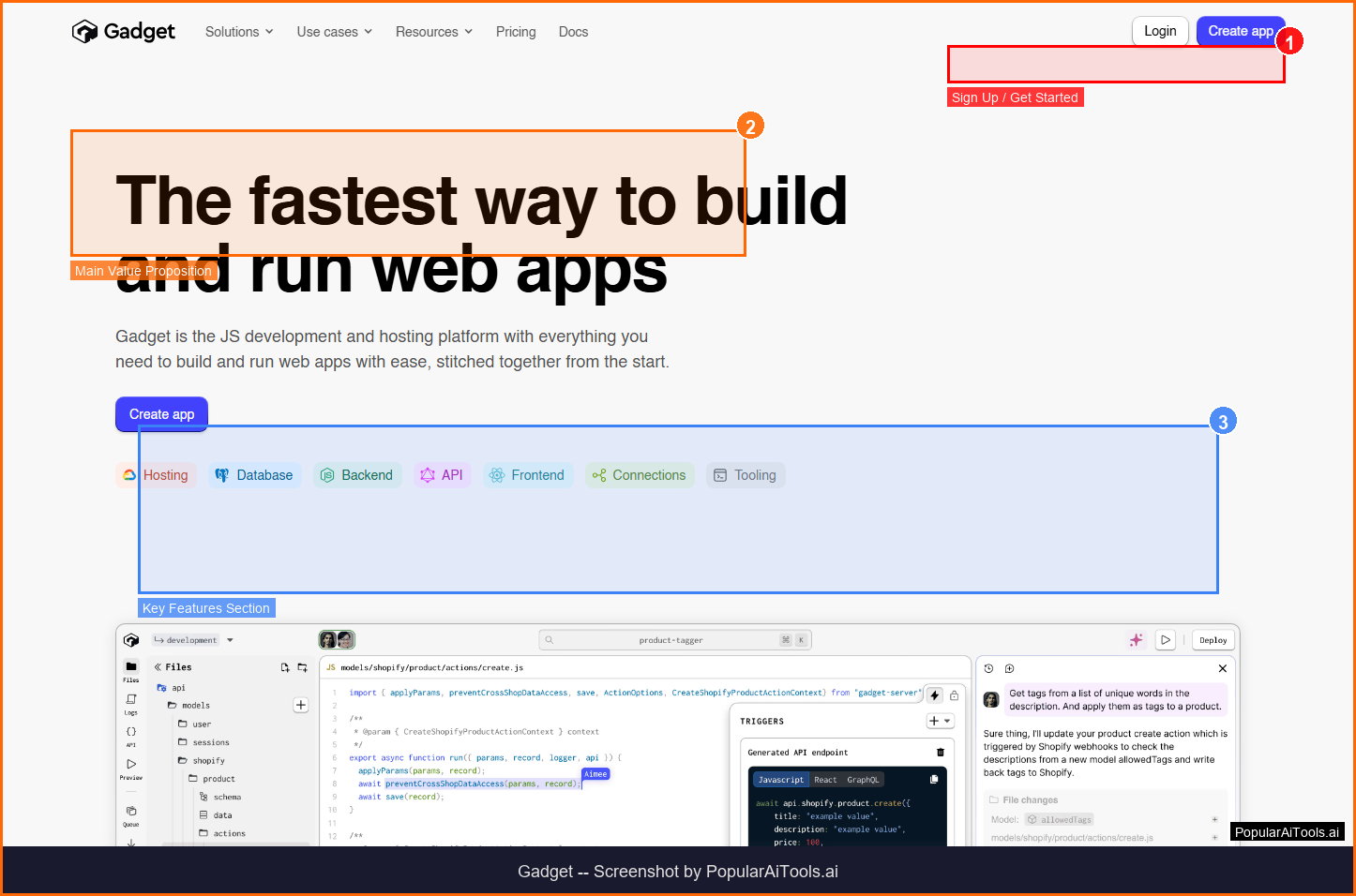Open chat history clock icon

pos(988,668)
